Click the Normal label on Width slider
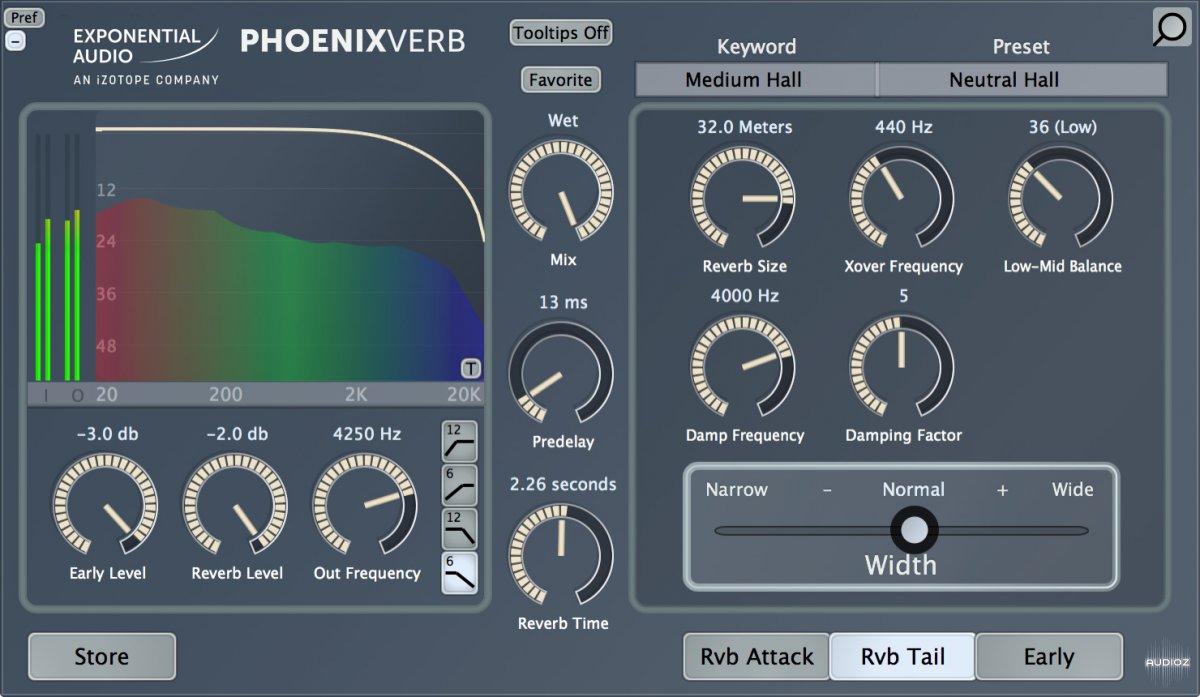The width and height of the screenshot is (1200, 697). (913, 490)
